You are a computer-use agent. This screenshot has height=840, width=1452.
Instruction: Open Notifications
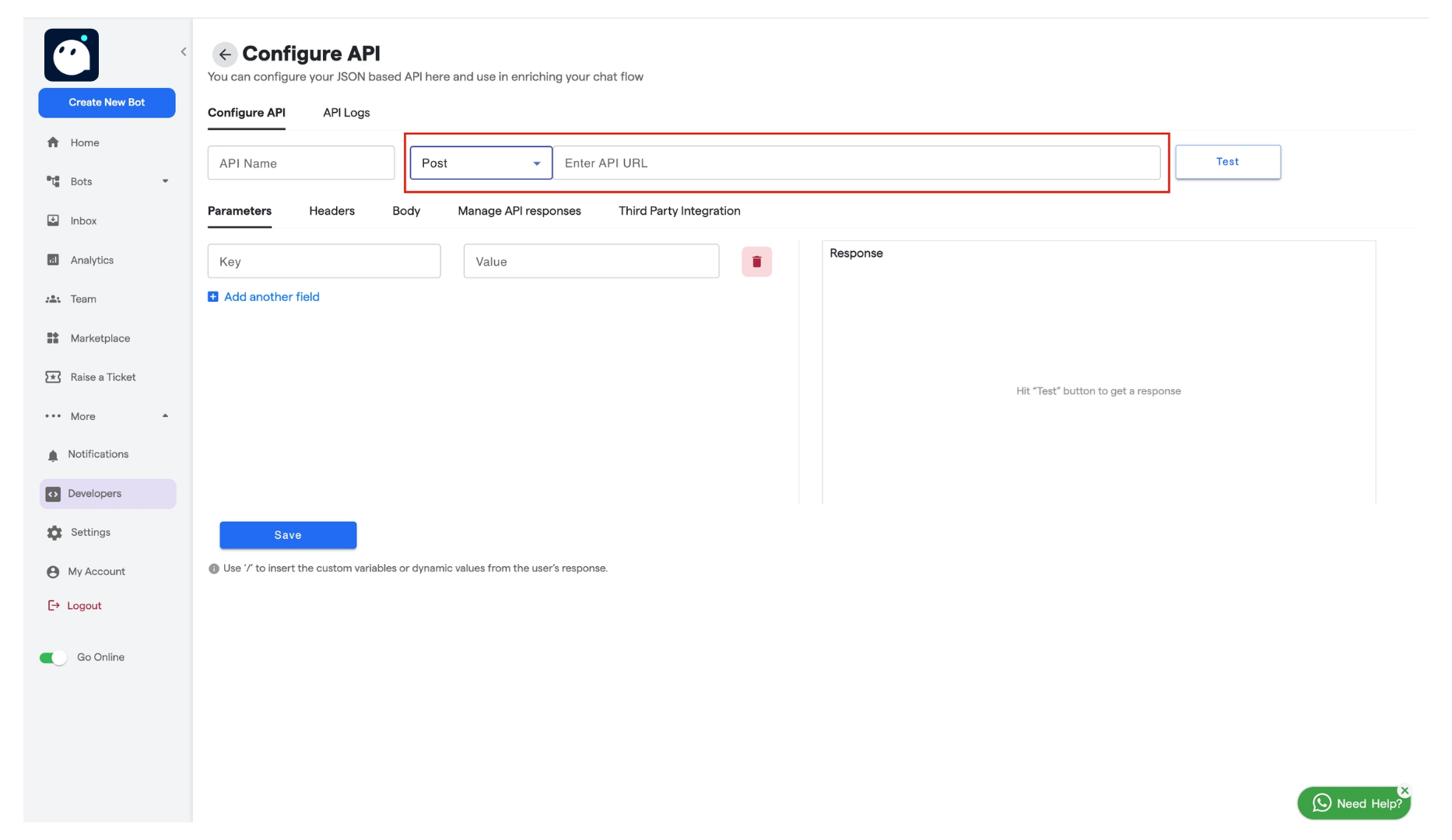coord(98,454)
